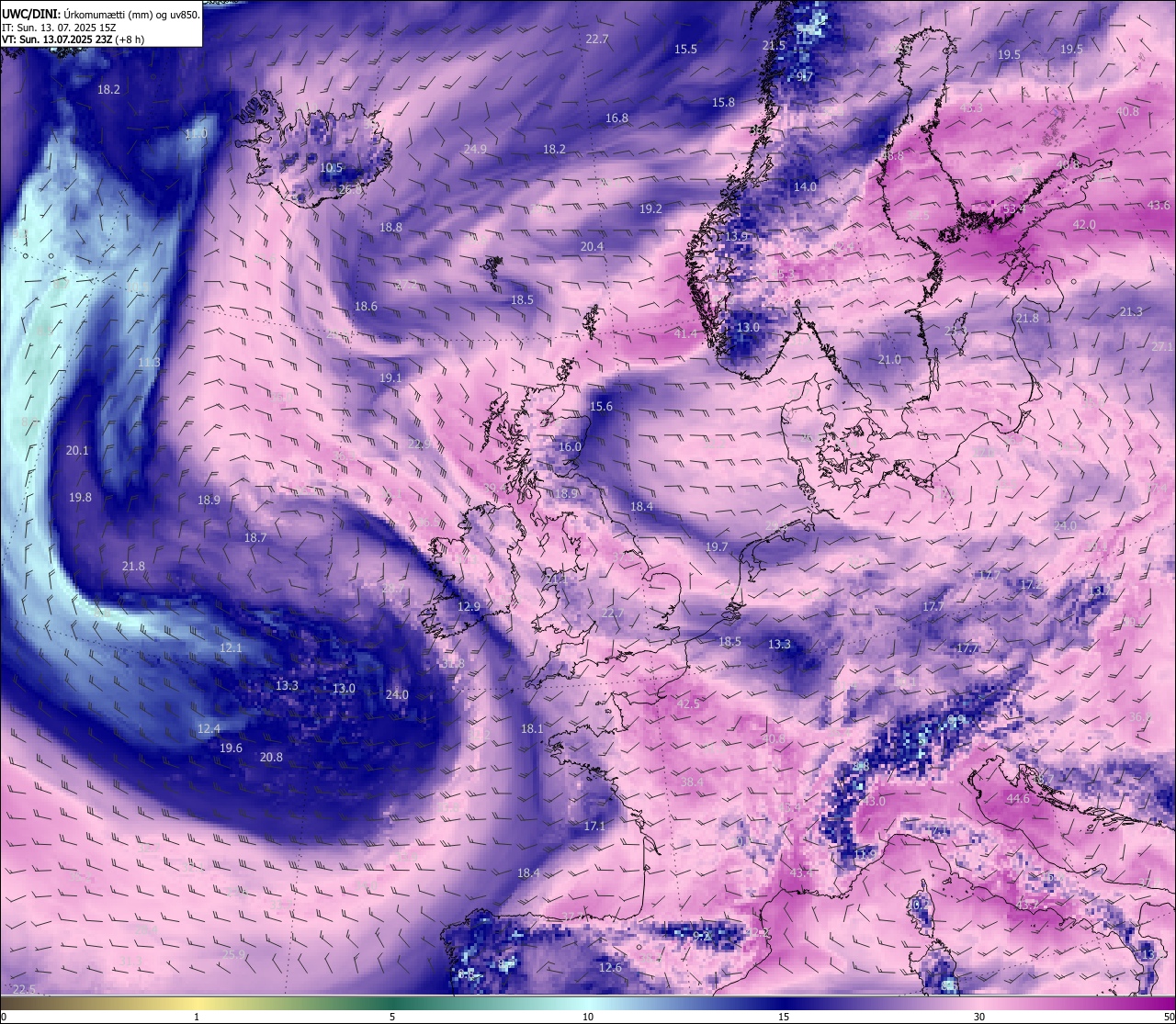Select the 19.7 value in the North Sea
Image resolution: width=1176 pixels, height=1024 pixels.
717,547
